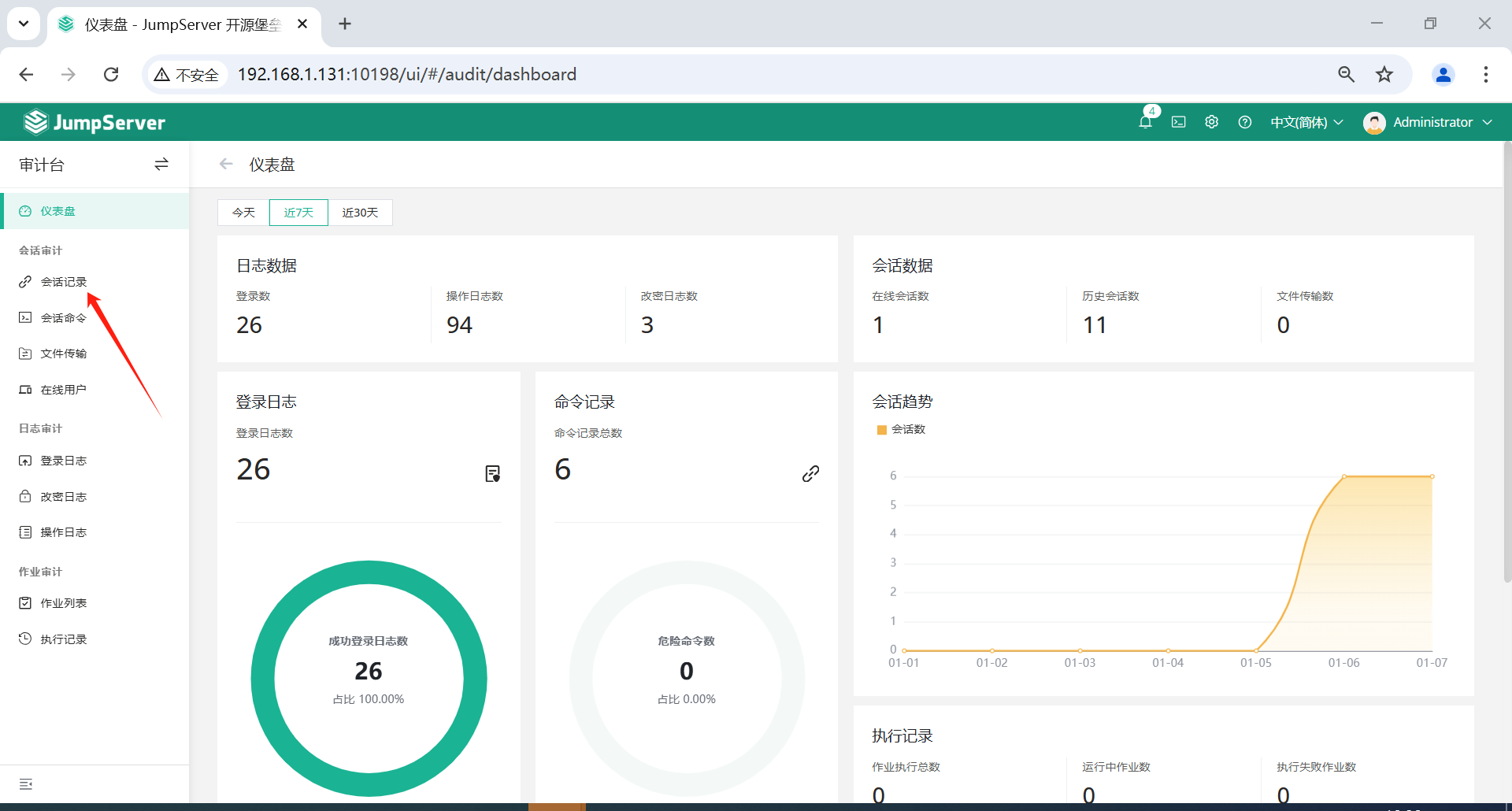Click the 历史会话数 value 11
The image size is (1512, 811).
click(1095, 325)
